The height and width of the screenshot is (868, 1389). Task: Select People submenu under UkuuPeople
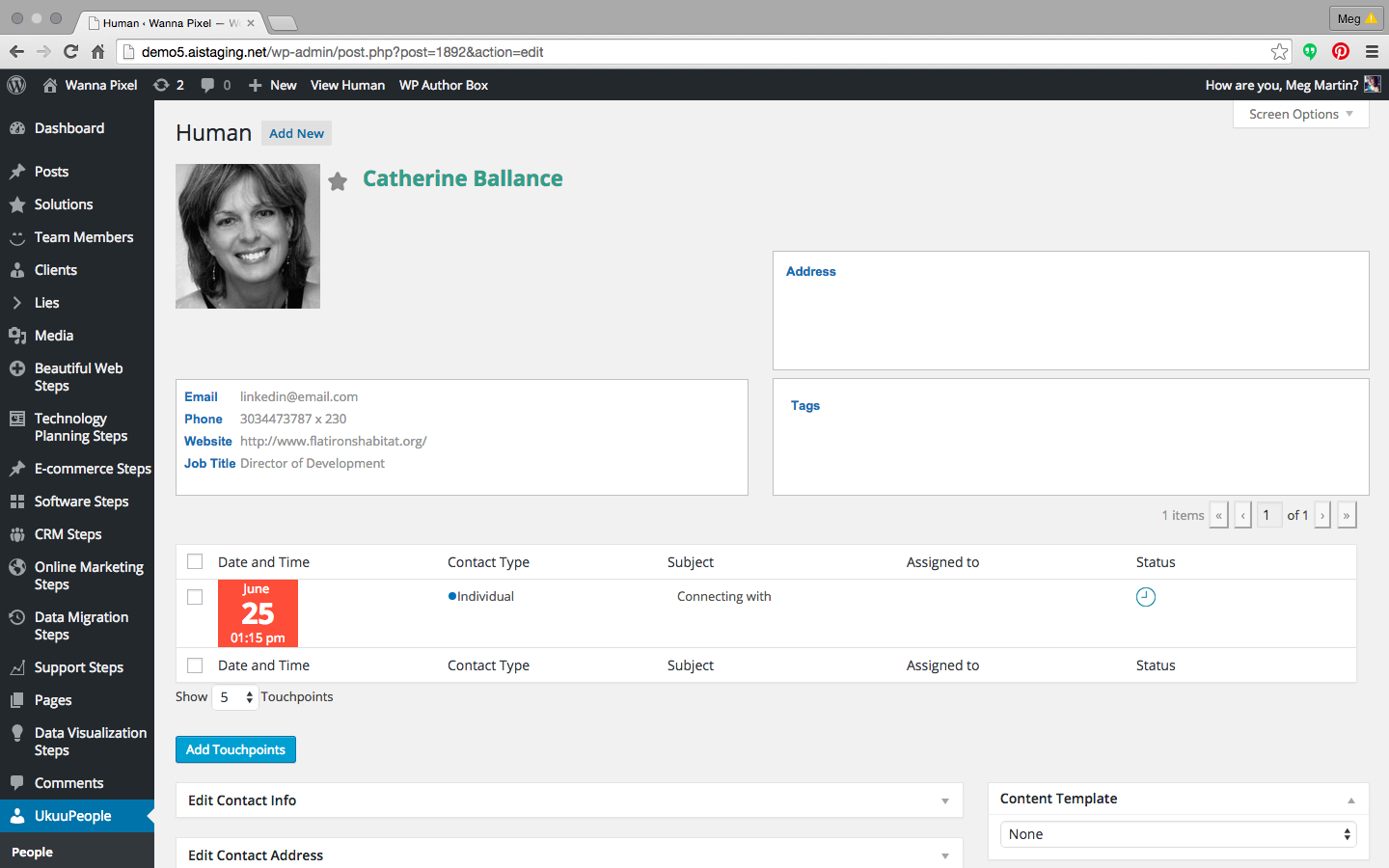[x=33, y=853]
